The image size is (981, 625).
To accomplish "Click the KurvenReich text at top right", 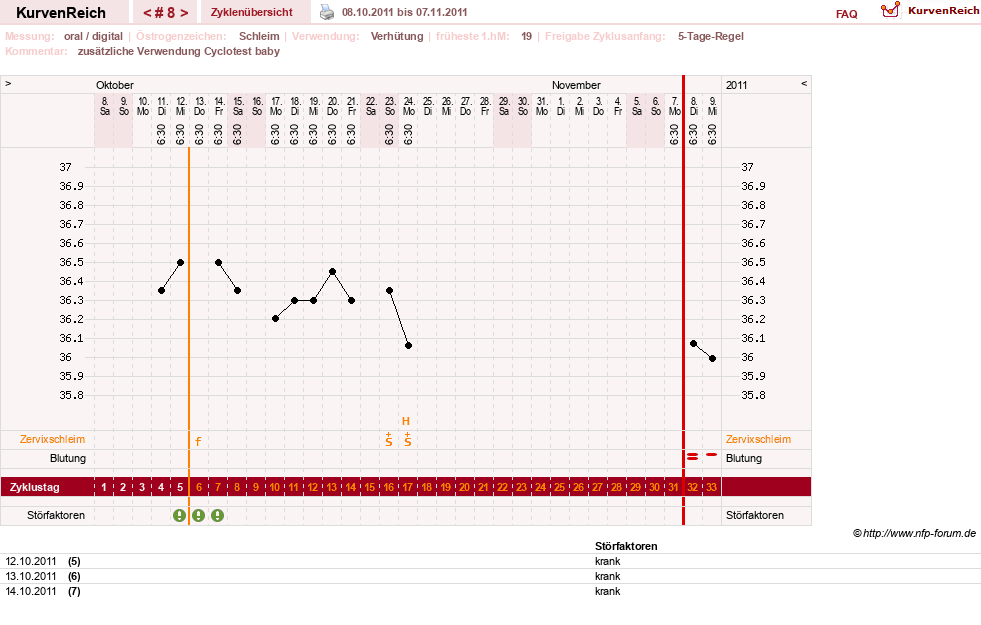I will click(x=943, y=11).
